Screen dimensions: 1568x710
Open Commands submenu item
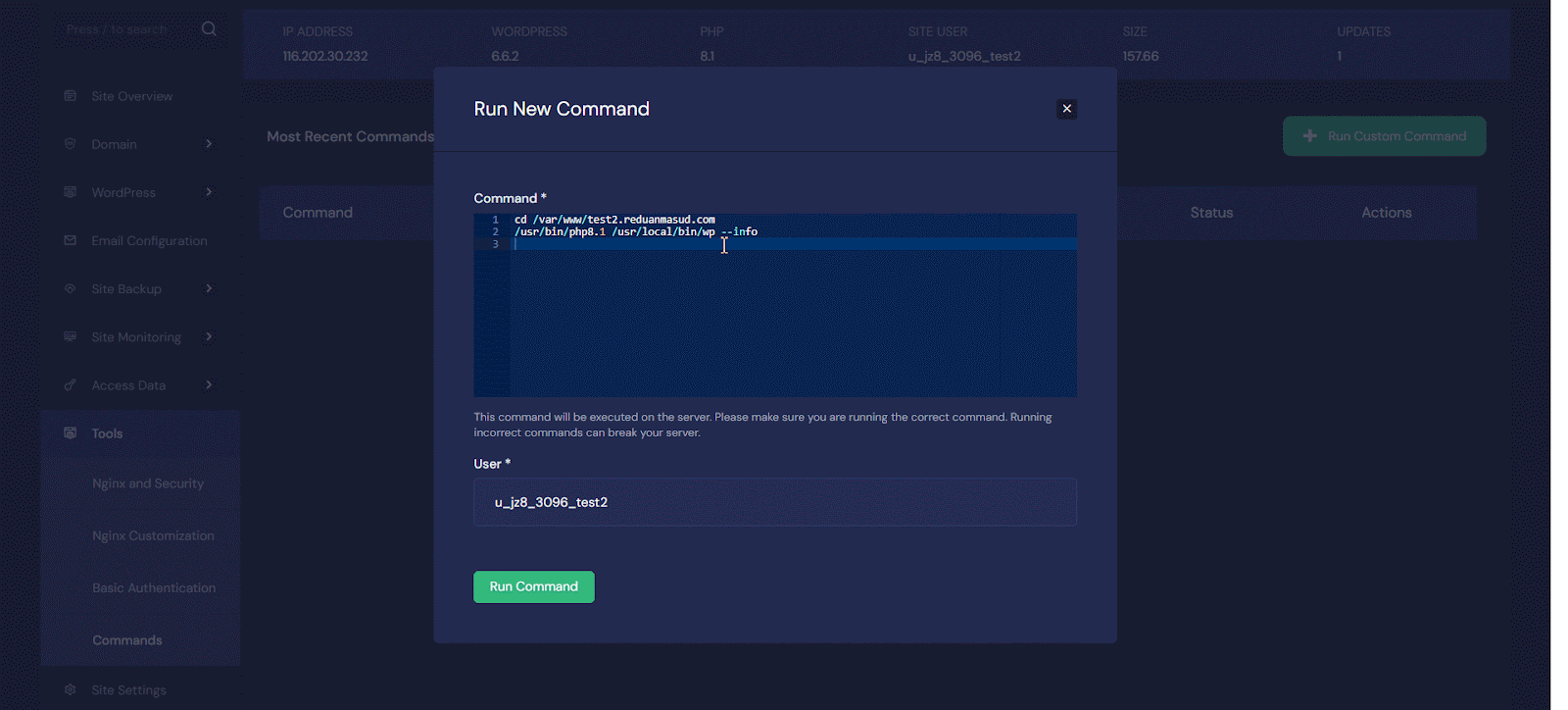pyautogui.click(x=127, y=640)
